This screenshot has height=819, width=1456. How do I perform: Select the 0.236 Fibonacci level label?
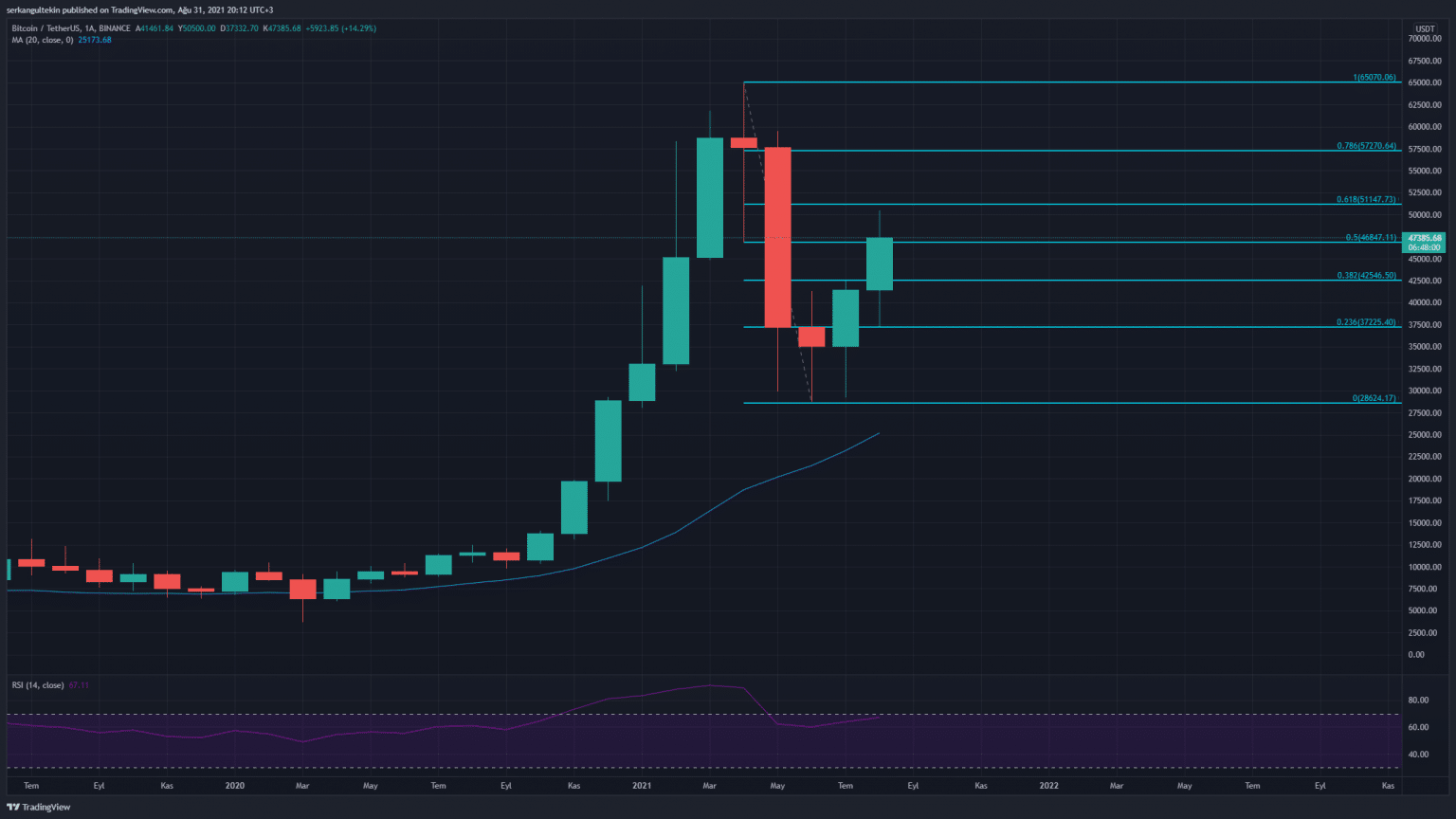[x=1365, y=322]
